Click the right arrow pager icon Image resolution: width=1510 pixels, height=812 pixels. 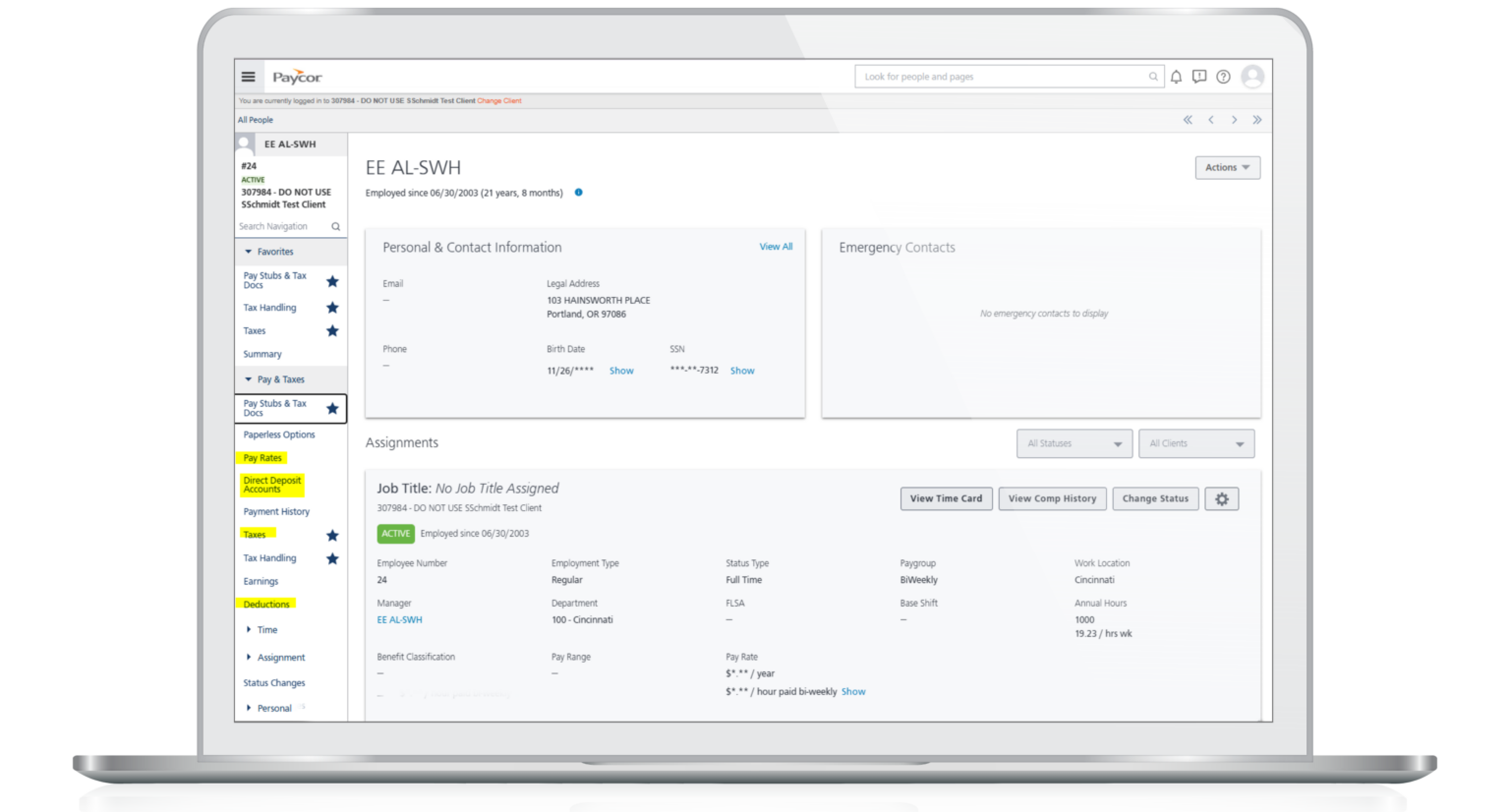[1234, 119]
